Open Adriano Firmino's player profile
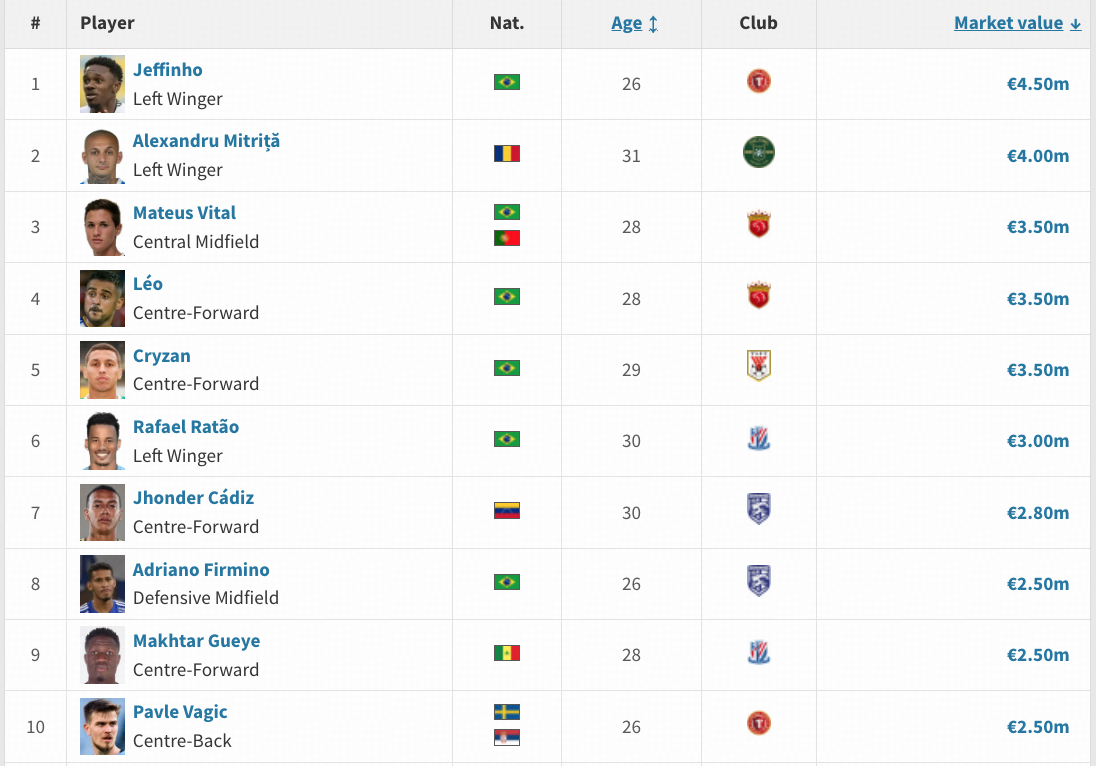The image size is (1096, 766). pyautogui.click(x=201, y=570)
